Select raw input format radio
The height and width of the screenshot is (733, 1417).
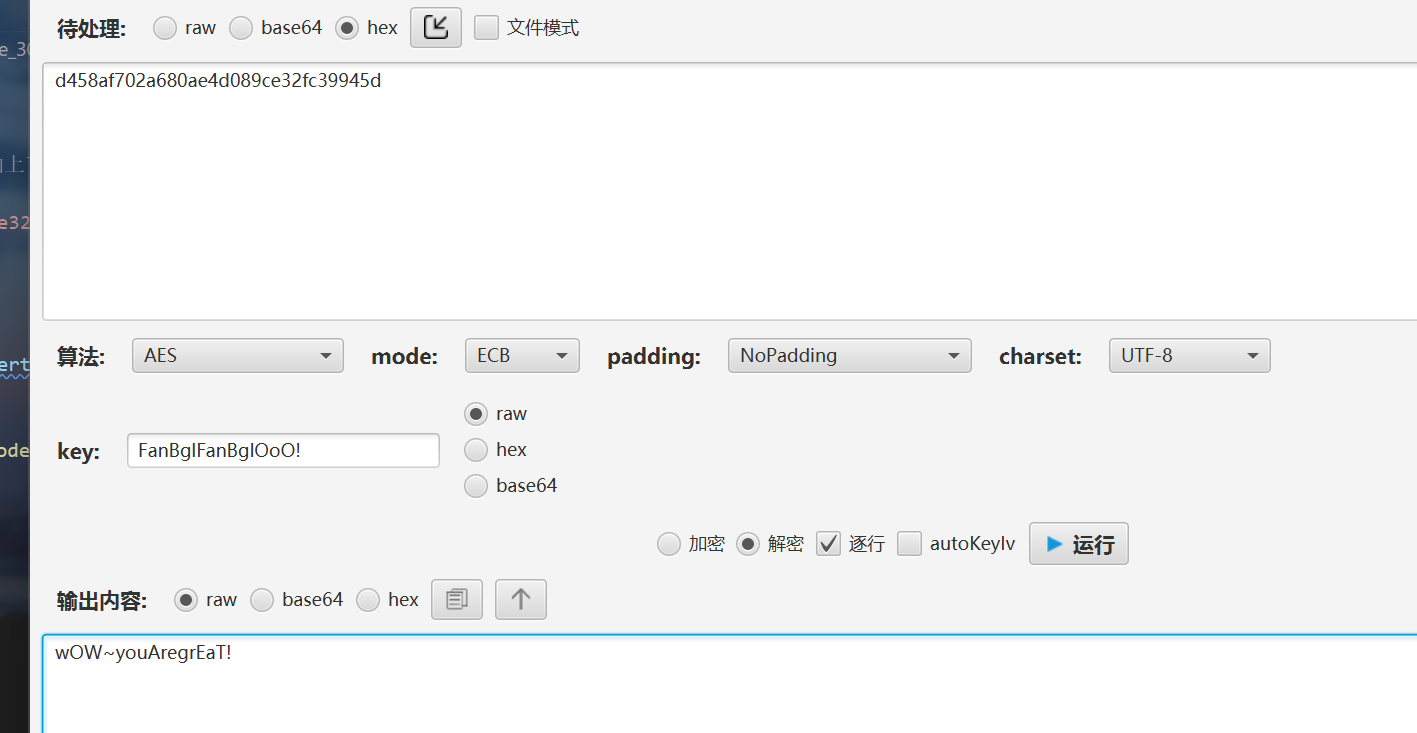pos(165,28)
